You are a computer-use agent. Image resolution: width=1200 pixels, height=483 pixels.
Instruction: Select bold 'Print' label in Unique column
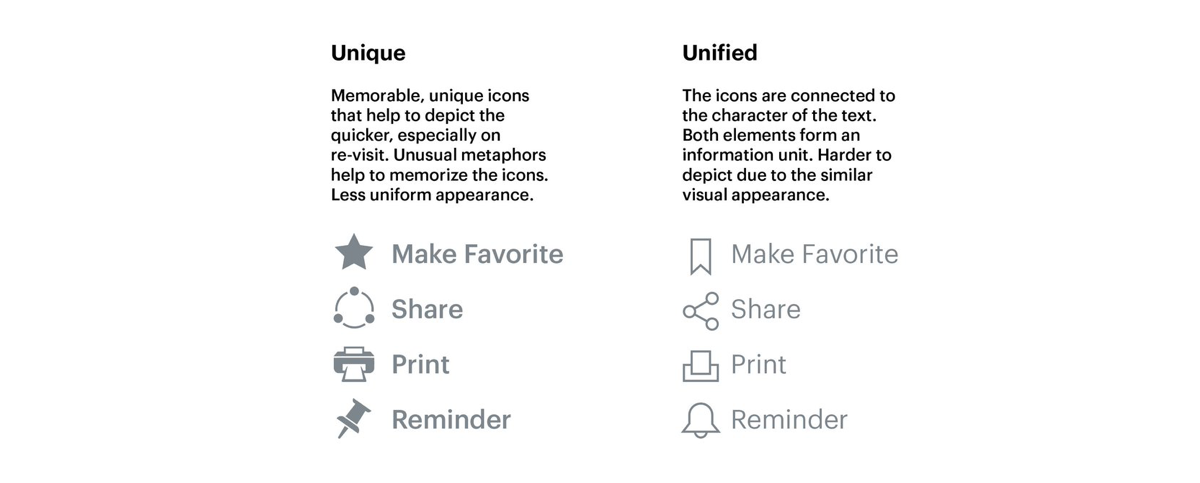point(420,365)
